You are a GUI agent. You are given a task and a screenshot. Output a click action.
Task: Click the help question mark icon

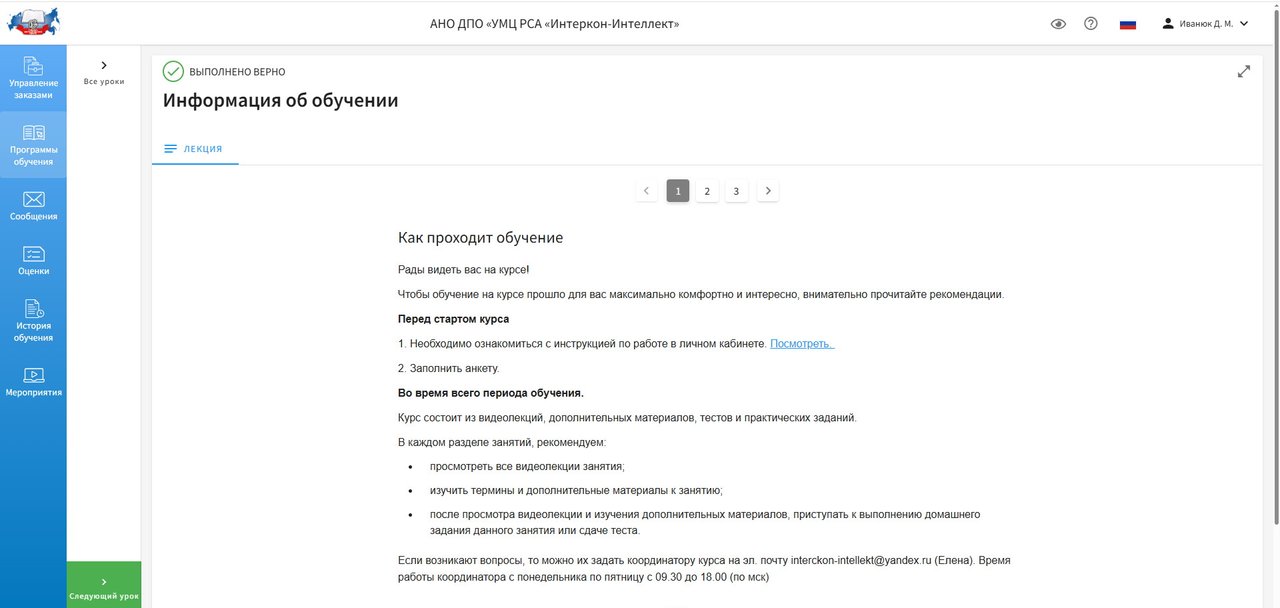[1091, 24]
